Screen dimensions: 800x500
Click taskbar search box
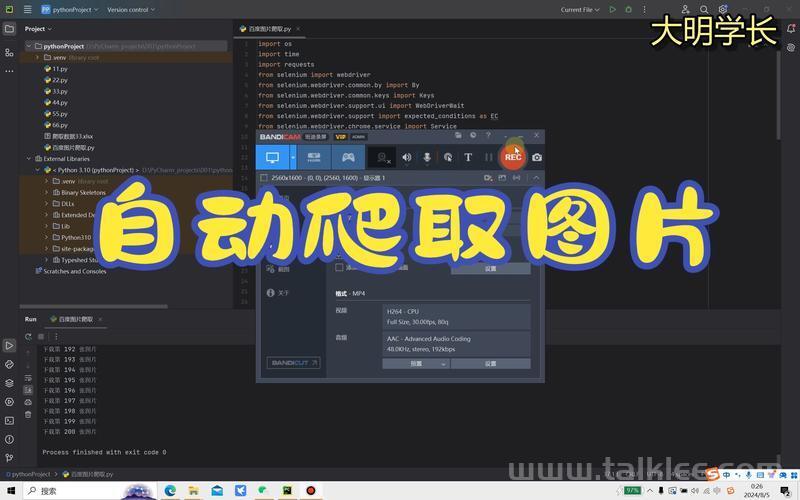[x=89, y=491]
